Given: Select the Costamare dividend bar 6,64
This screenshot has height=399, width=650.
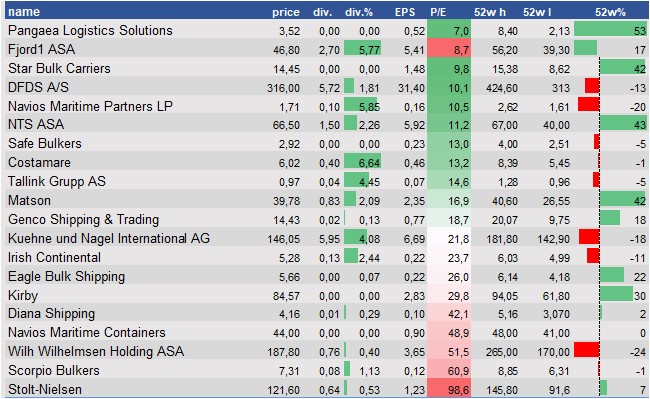Looking at the screenshot, I should pyautogui.click(x=362, y=162).
